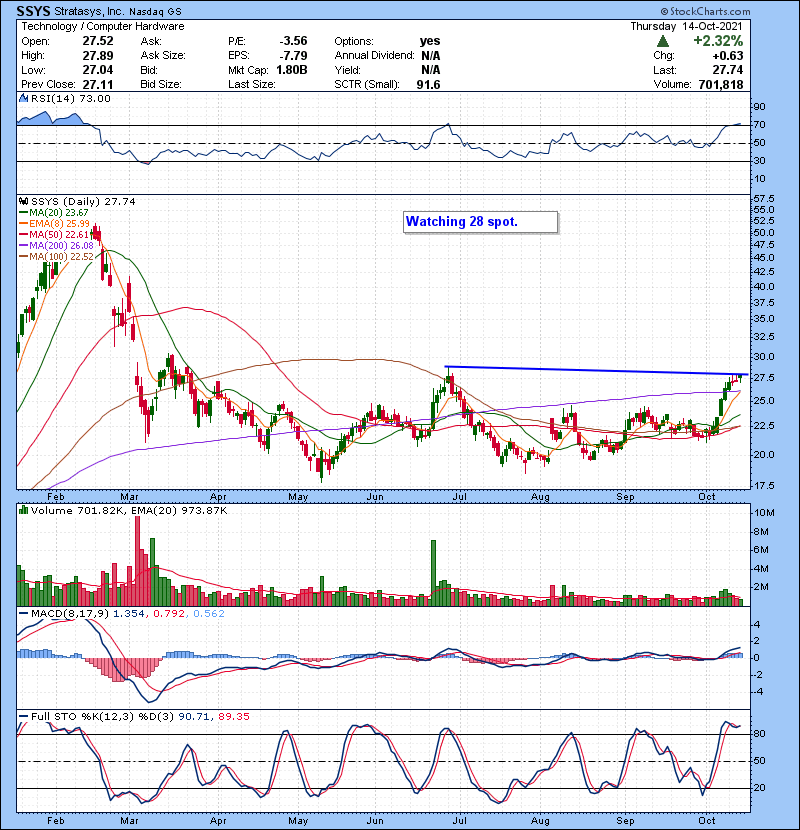Click the Open price 27.52
Viewport: 800px width, 830px height.
pos(97,41)
